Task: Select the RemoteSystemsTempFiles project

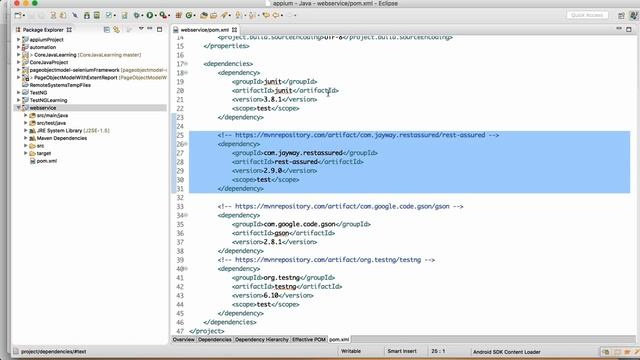Action: point(60,85)
